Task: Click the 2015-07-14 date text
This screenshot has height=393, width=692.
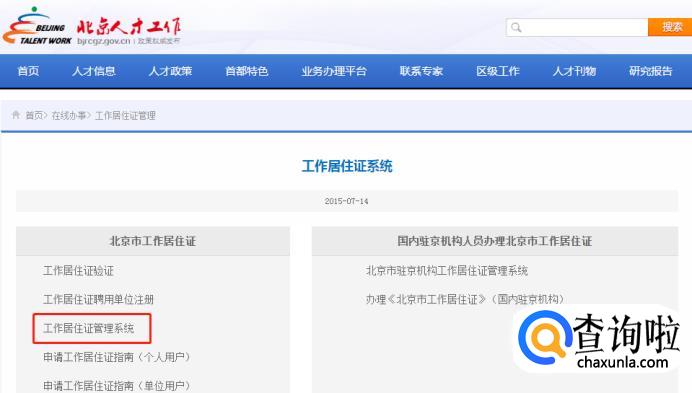Action: click(x=346, y=201)
